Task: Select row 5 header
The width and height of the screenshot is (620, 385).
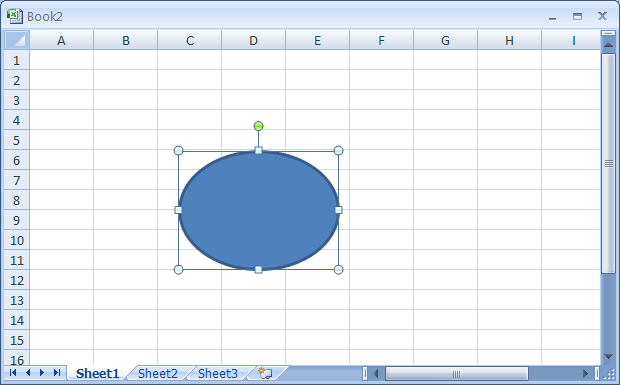Action: pos(17,140)
